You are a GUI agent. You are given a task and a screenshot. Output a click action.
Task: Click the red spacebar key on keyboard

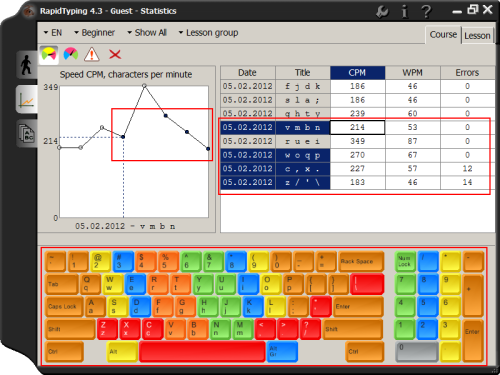click(202, 352)
